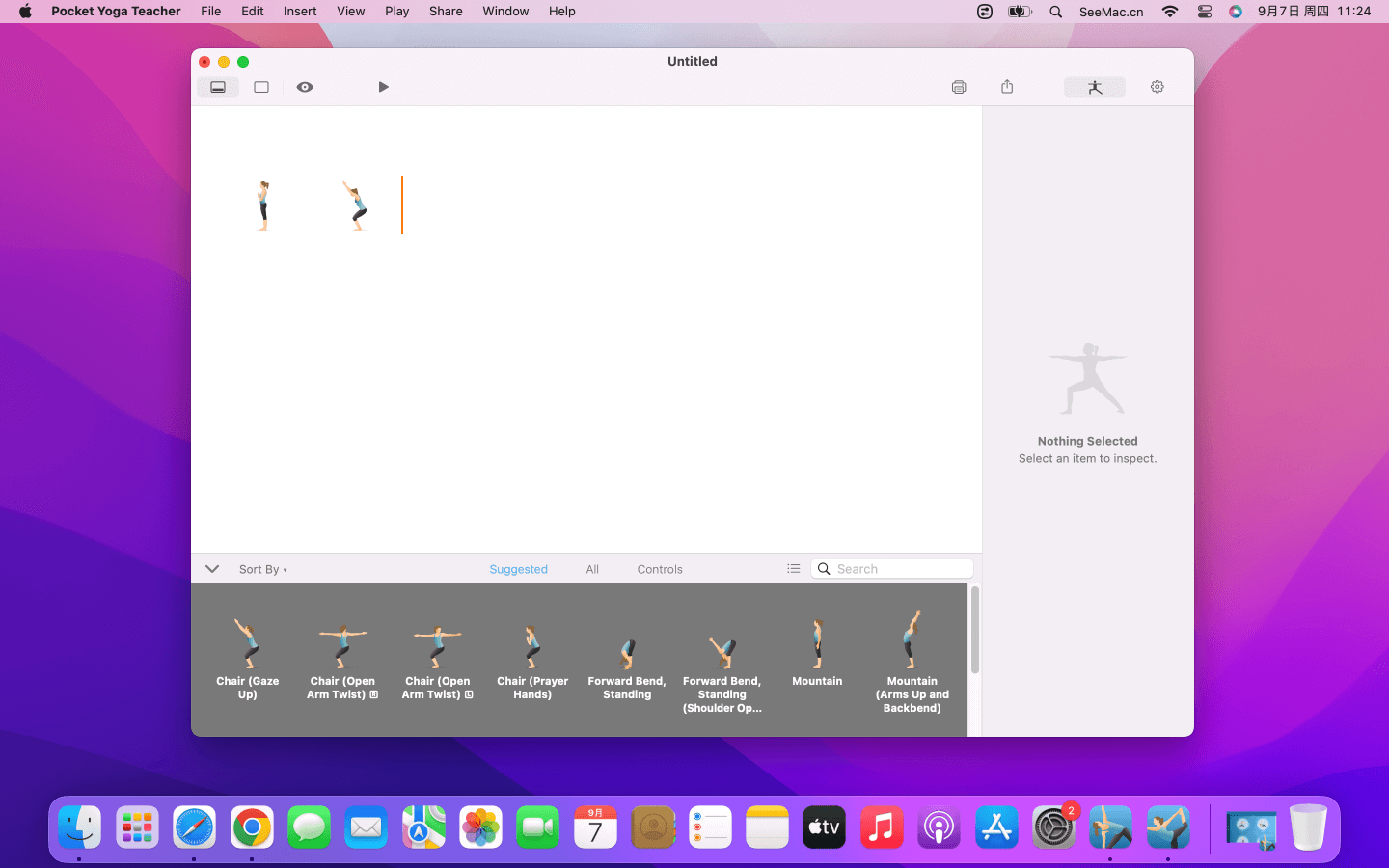Toggle the preview eye icon
Image resolution: width=1389 pixels, height=868 pixels.
(x=305, y=87)
